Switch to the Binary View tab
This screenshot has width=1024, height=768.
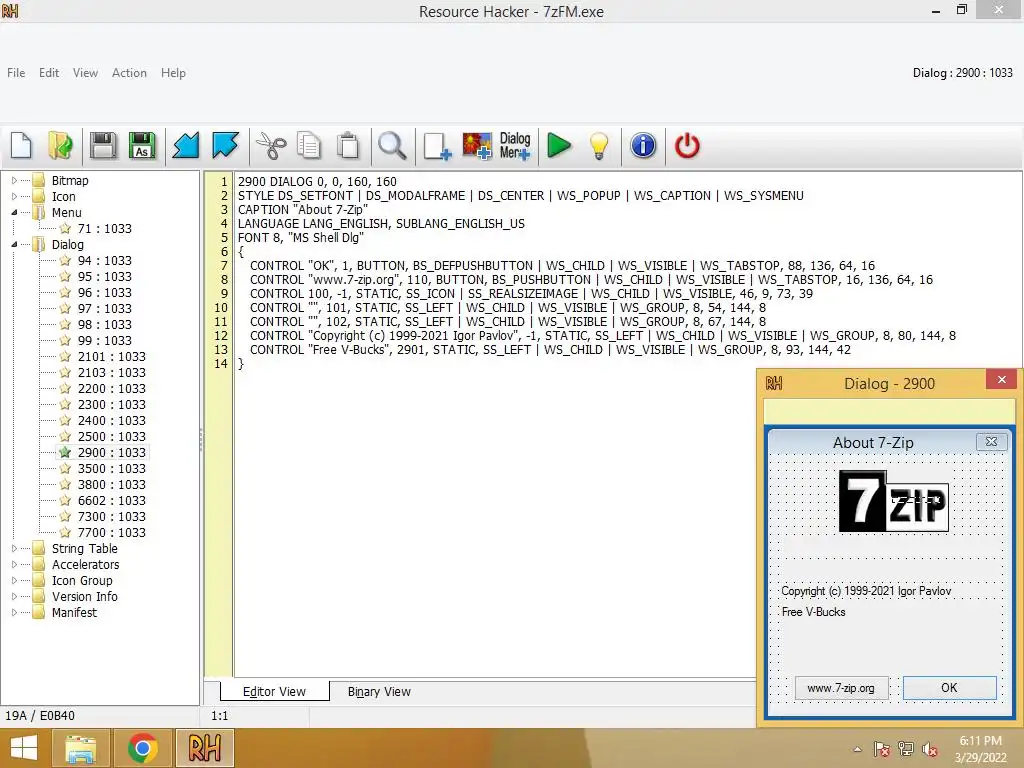(379, 692)
